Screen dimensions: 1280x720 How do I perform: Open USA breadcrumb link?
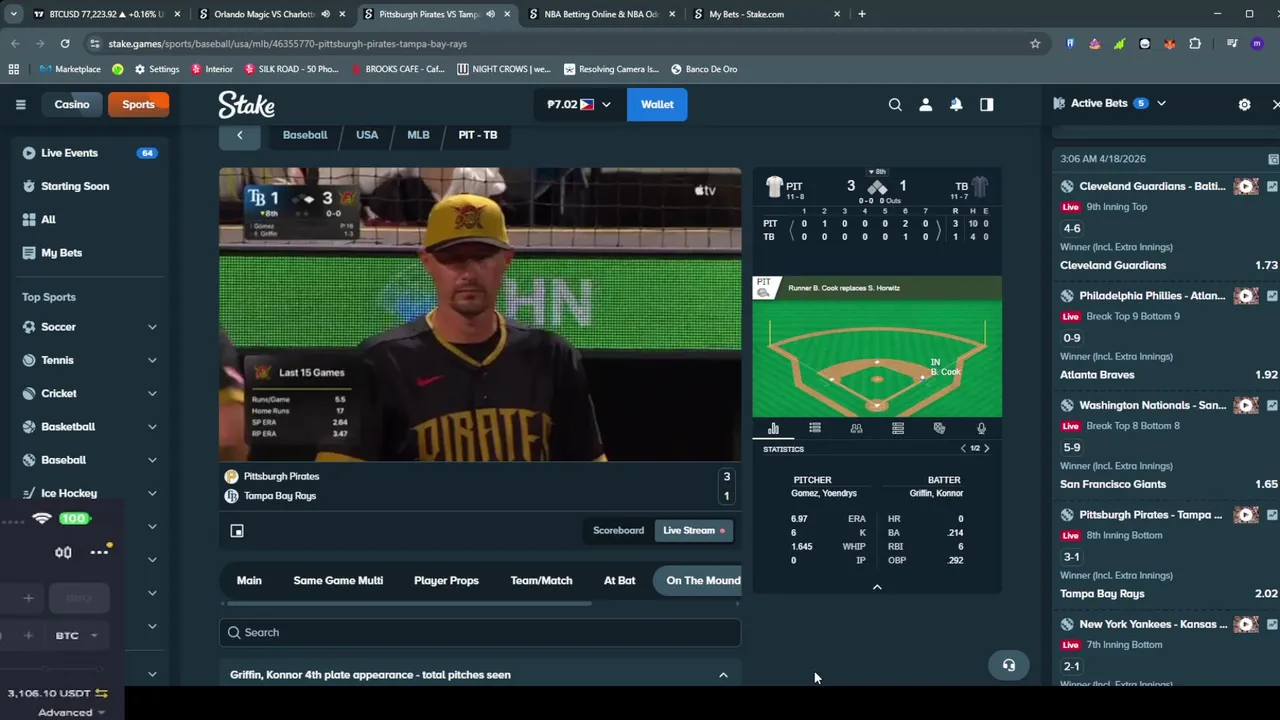coord(367,135)
